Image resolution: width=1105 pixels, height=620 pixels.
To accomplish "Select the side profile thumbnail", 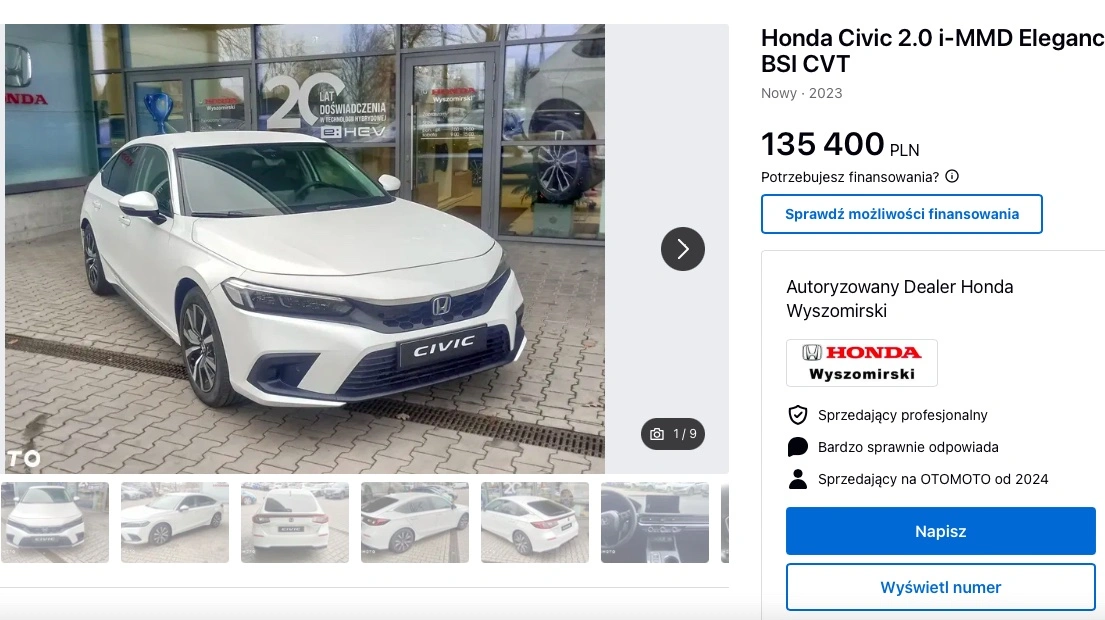I will (175, 522).
